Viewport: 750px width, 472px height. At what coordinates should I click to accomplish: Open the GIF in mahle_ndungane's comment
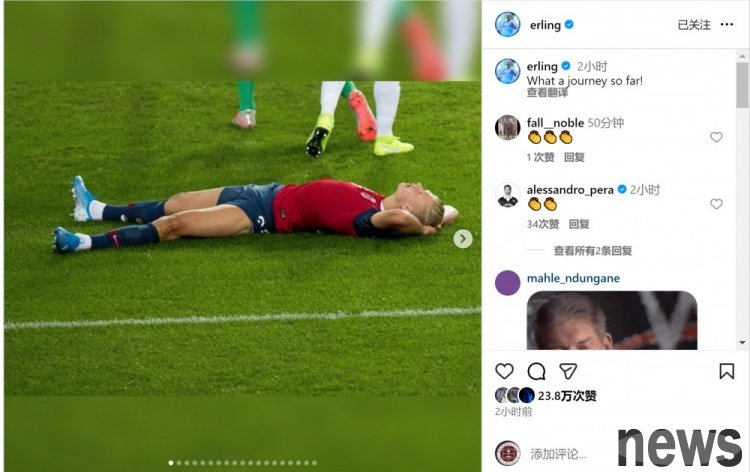[611, 320]
